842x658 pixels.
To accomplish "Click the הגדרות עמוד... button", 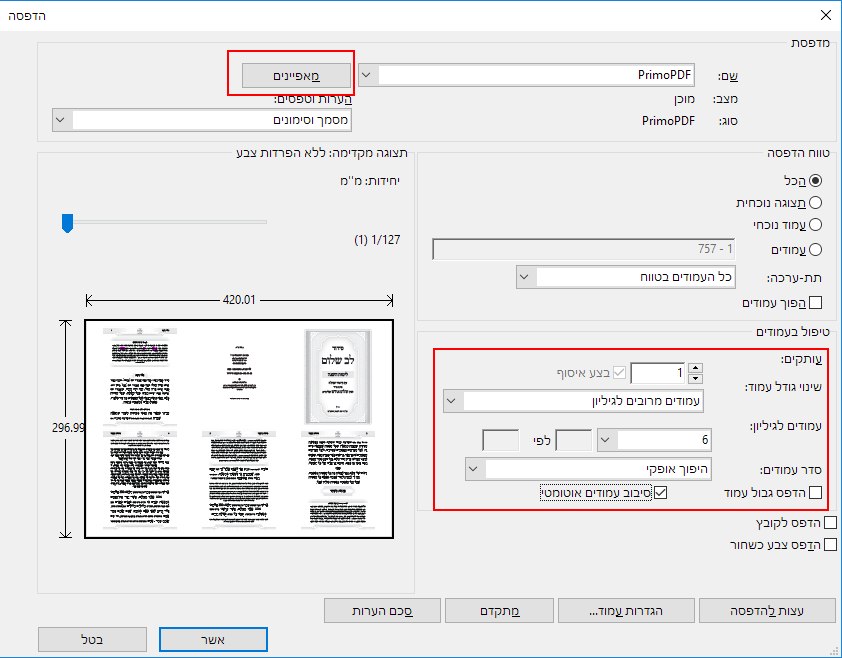I will (x=626, y=611).
